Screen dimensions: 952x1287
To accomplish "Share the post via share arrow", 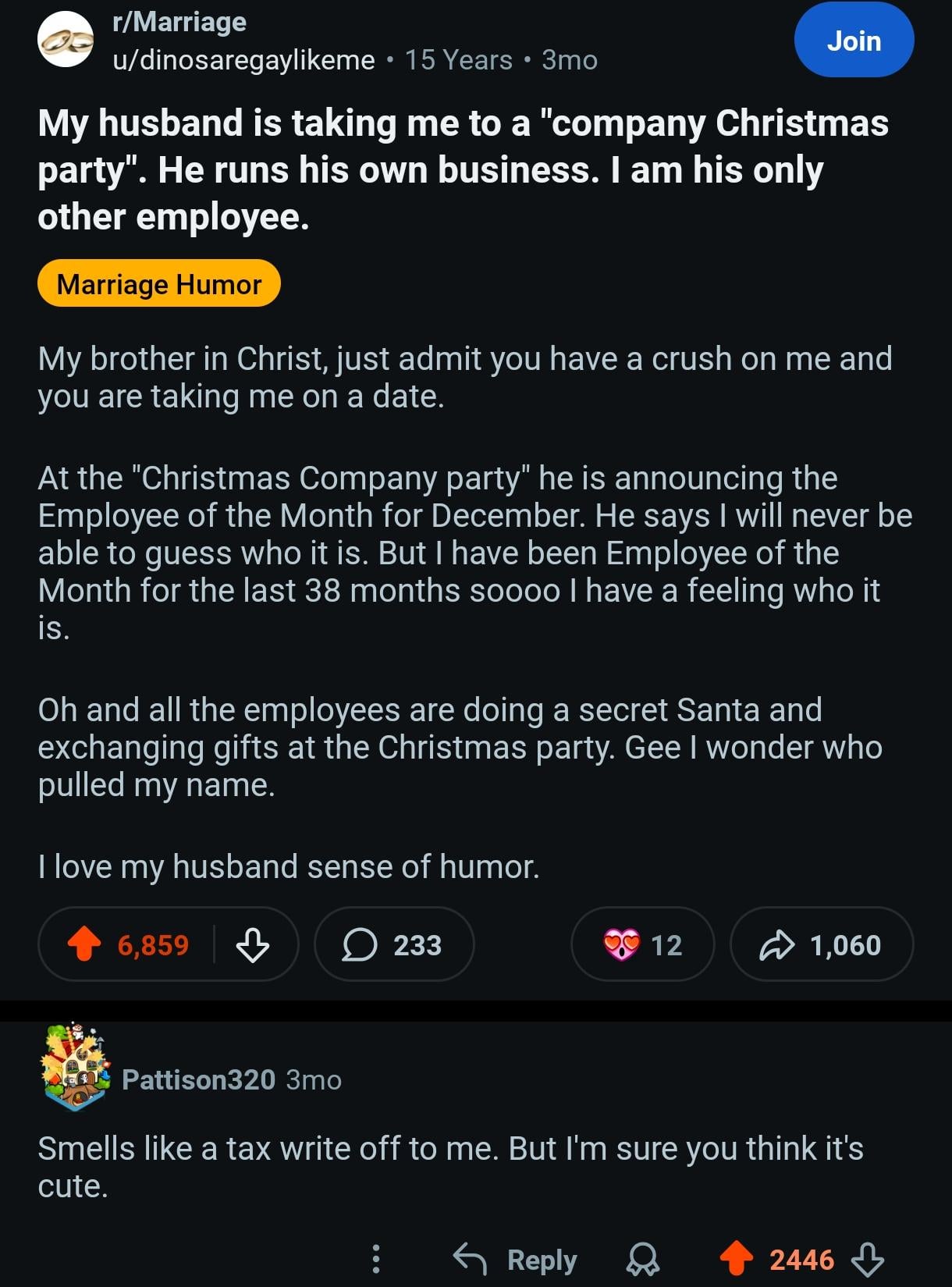I will click(x=821, y=944).
